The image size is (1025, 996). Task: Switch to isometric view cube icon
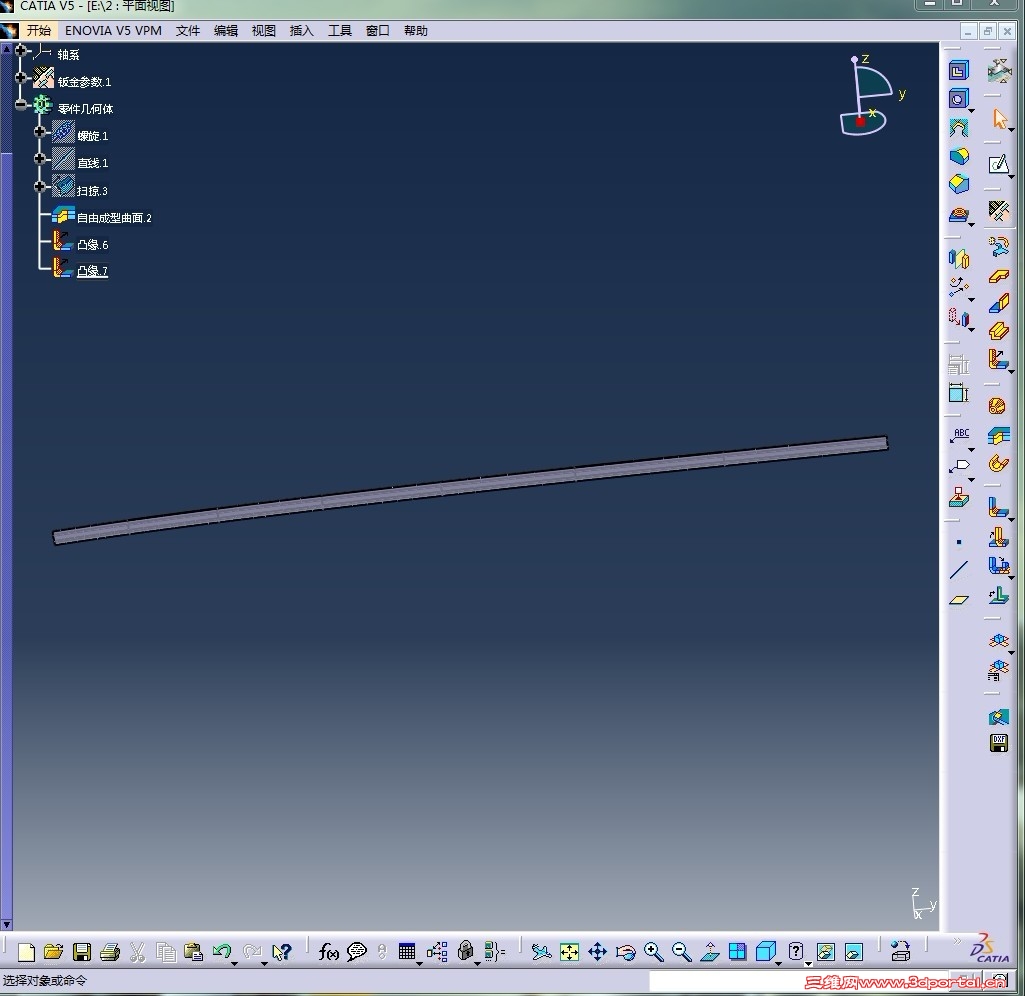[765, 952]
